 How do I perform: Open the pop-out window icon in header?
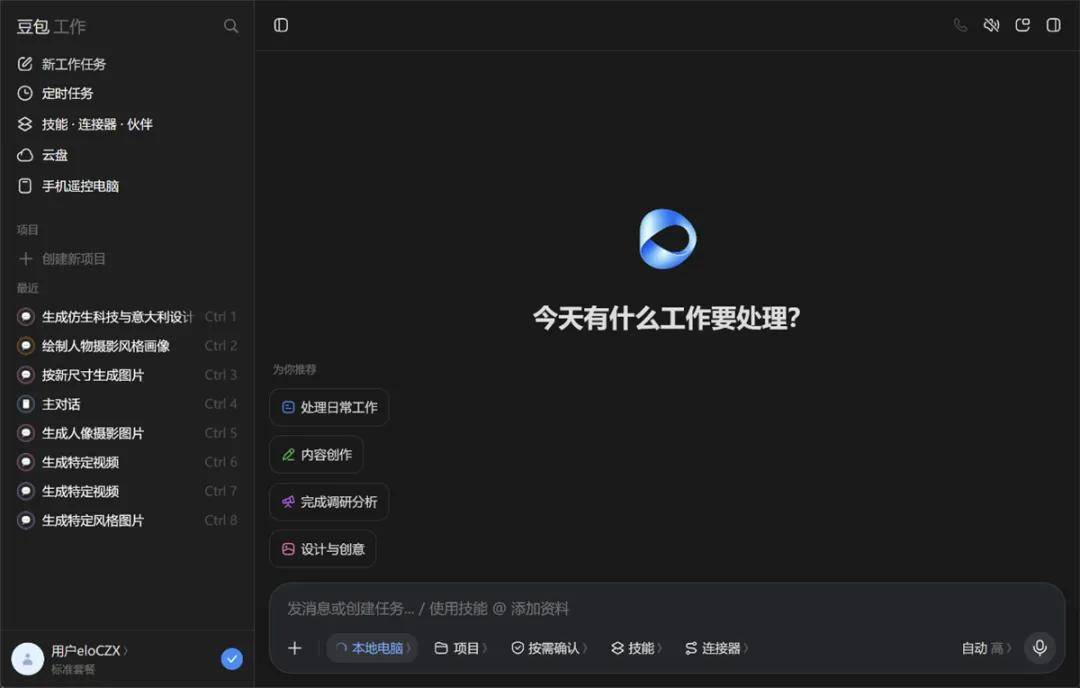(1022, 25)
